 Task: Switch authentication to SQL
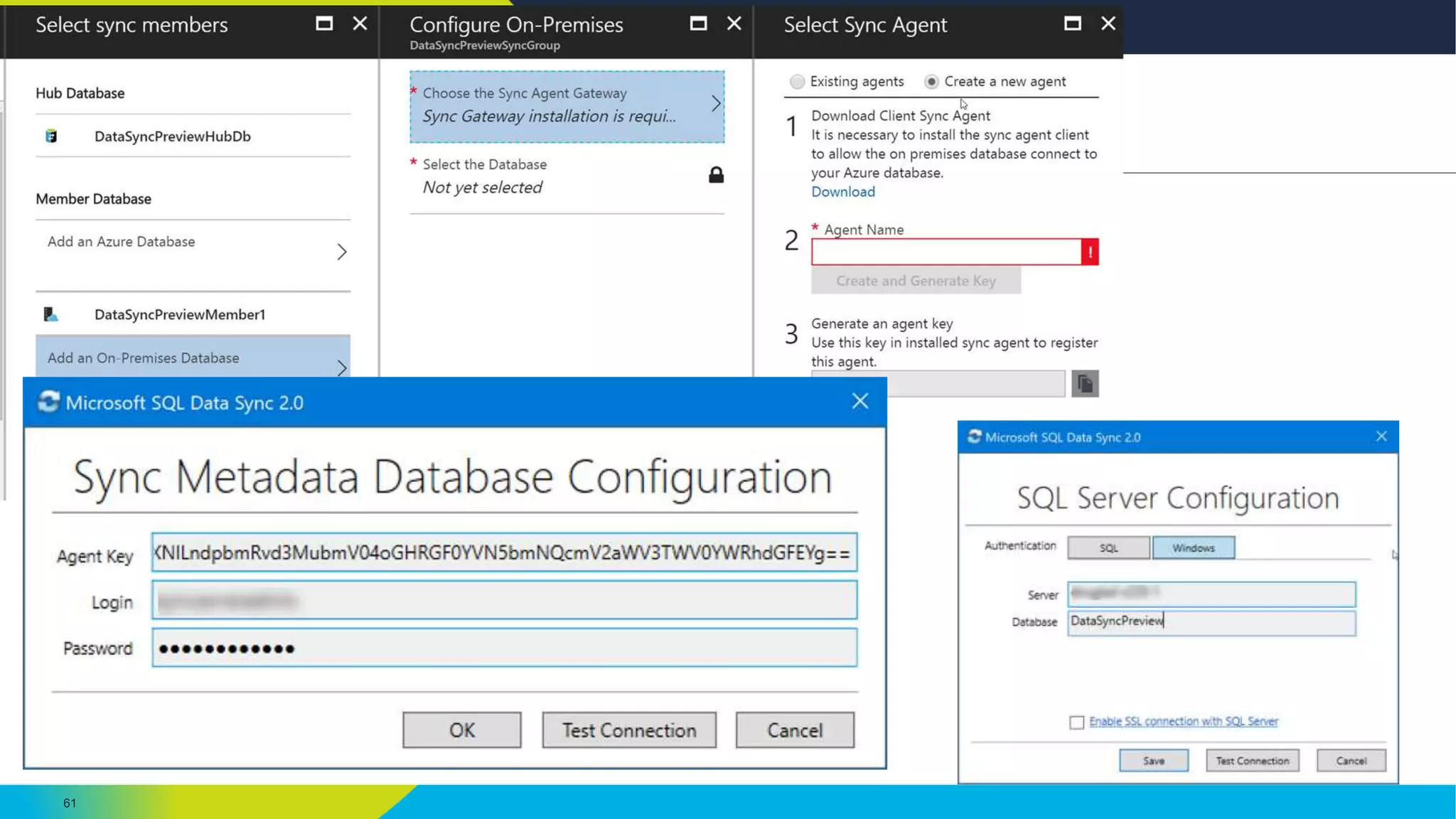click(1108, 548)
